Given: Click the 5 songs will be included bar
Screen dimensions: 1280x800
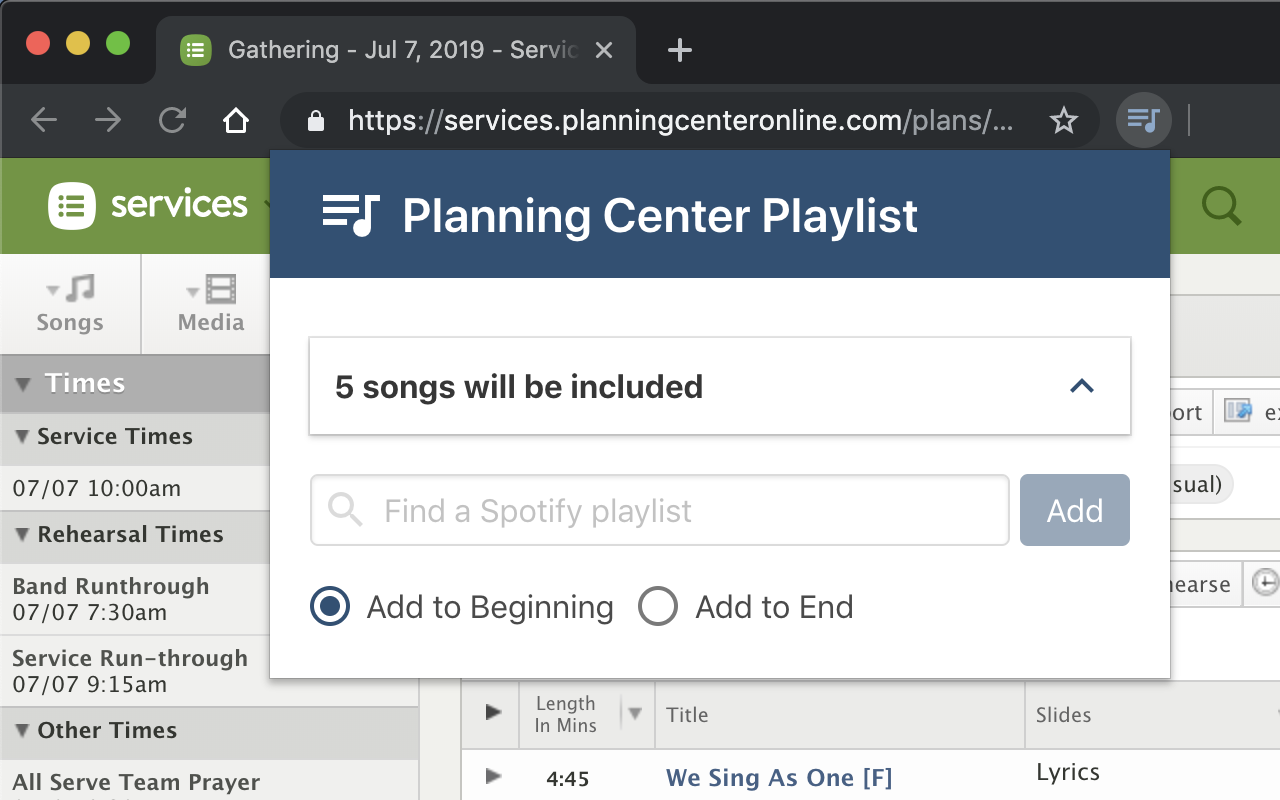Looking at the screenshot, I should coord(720,386).
